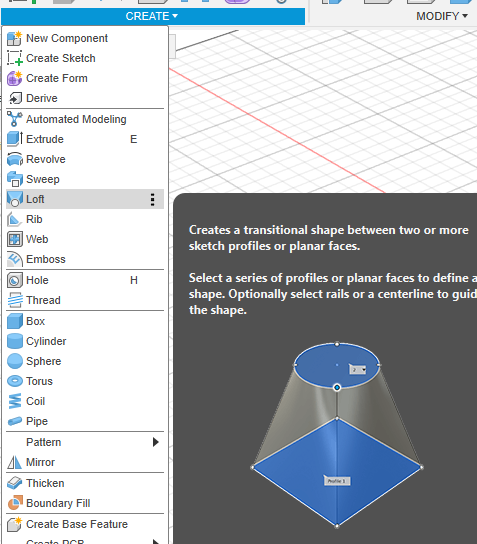The width and height of the screenshot is (477, 544).
Task: Click the Mirror tool icon
Action: tap(15, 462)
